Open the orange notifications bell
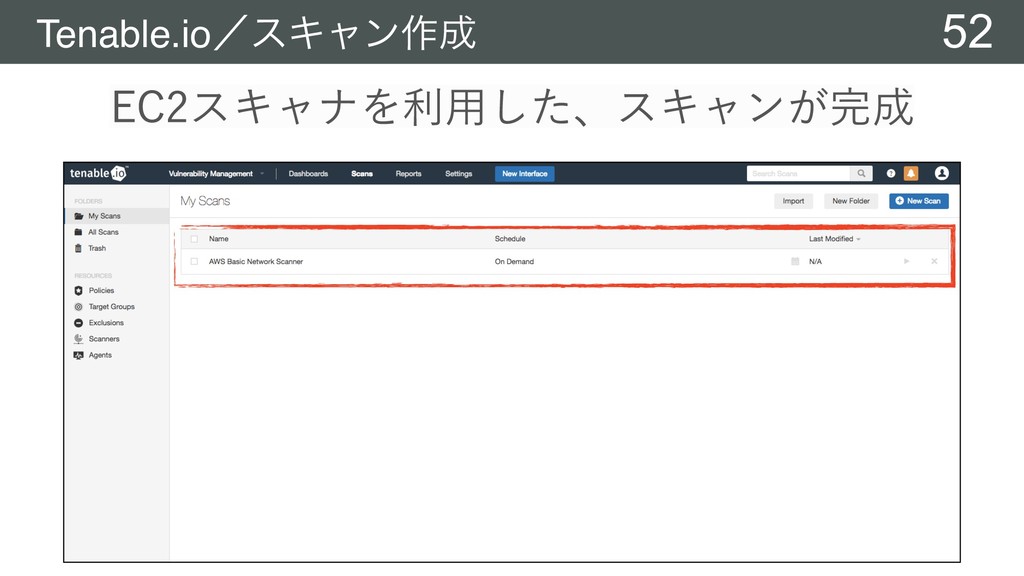The height and width of the screenshot is (576, 1024). click(910, 173)
